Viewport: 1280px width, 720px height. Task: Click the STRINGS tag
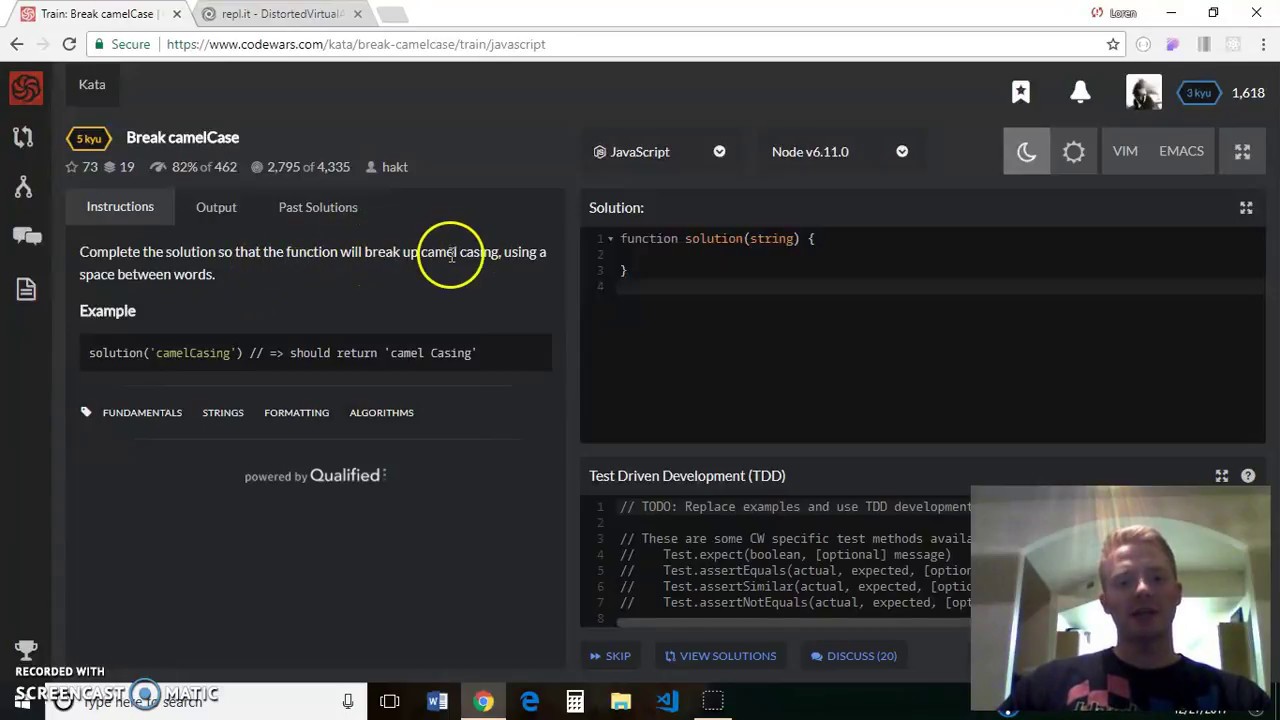[223, 413]
